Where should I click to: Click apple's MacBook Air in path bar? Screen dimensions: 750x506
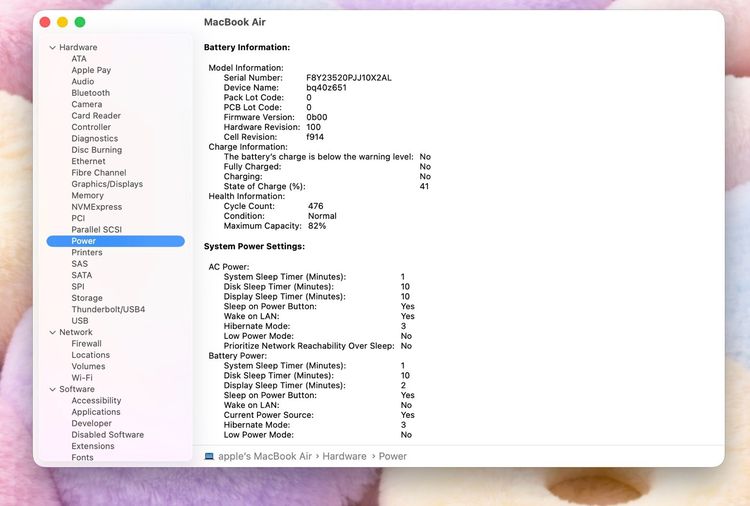(x=265, y=456)
